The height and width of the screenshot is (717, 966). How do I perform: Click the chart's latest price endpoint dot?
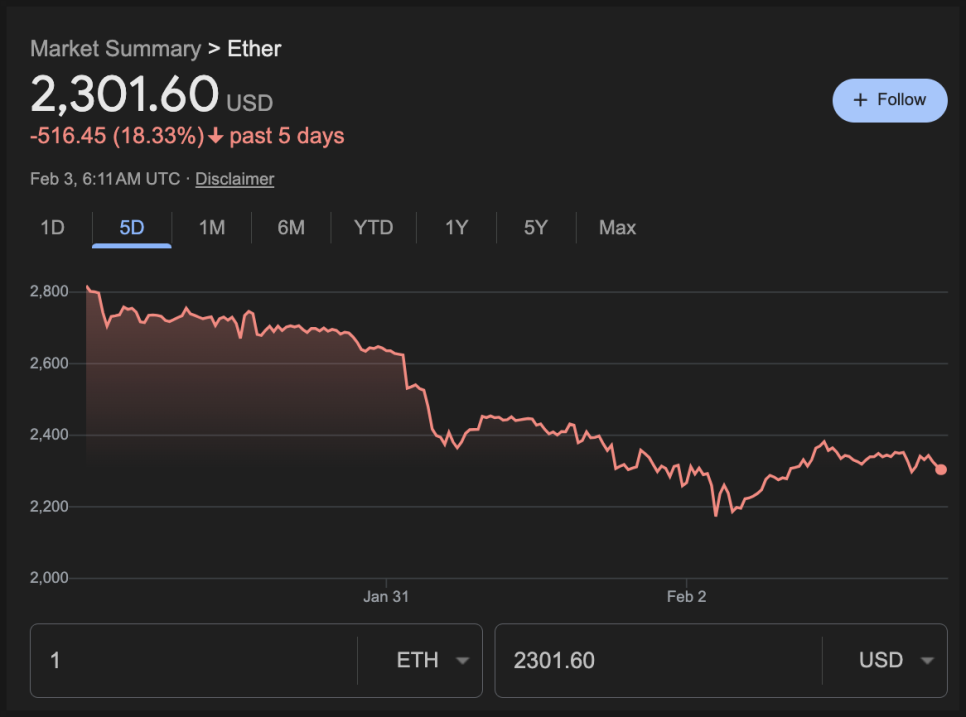click(x=941, y=469)
